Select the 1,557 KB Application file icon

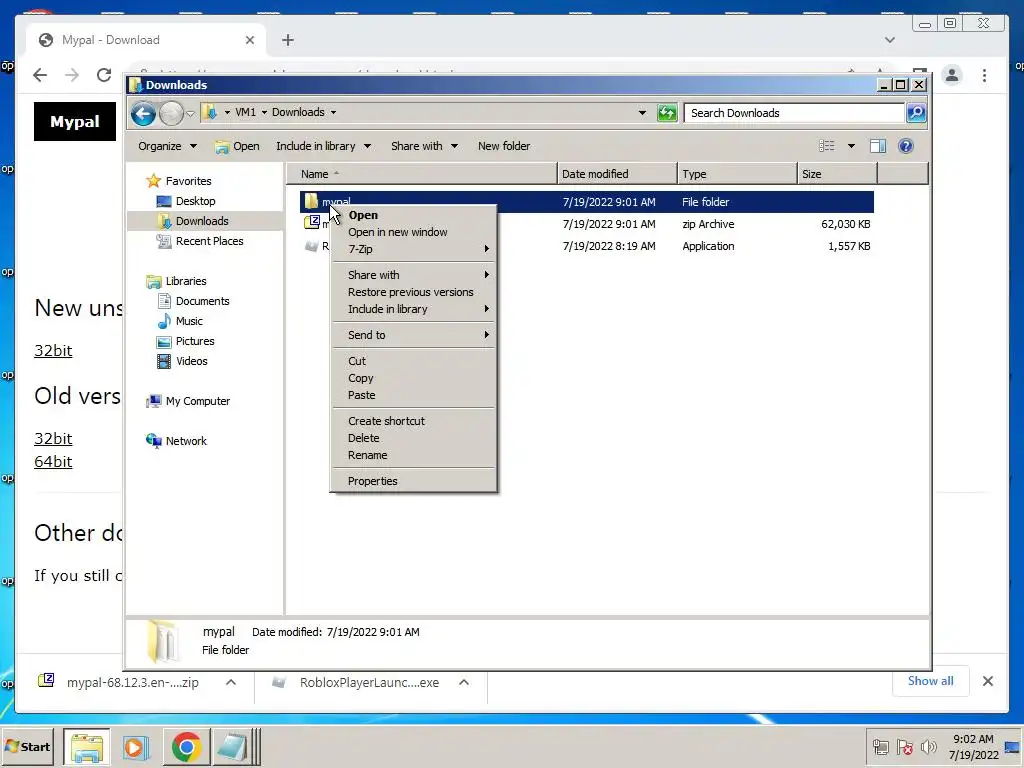(x=312, y=246)
